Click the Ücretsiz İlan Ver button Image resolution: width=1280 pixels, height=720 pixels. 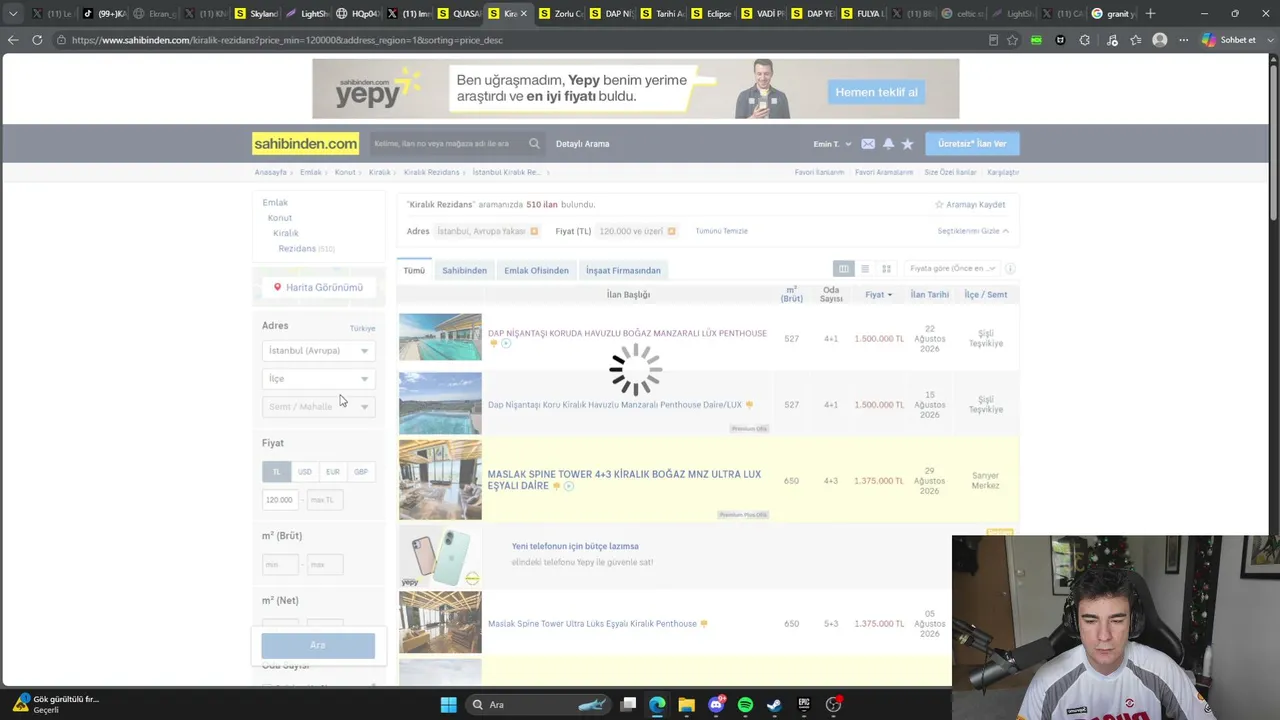point(972,144)
